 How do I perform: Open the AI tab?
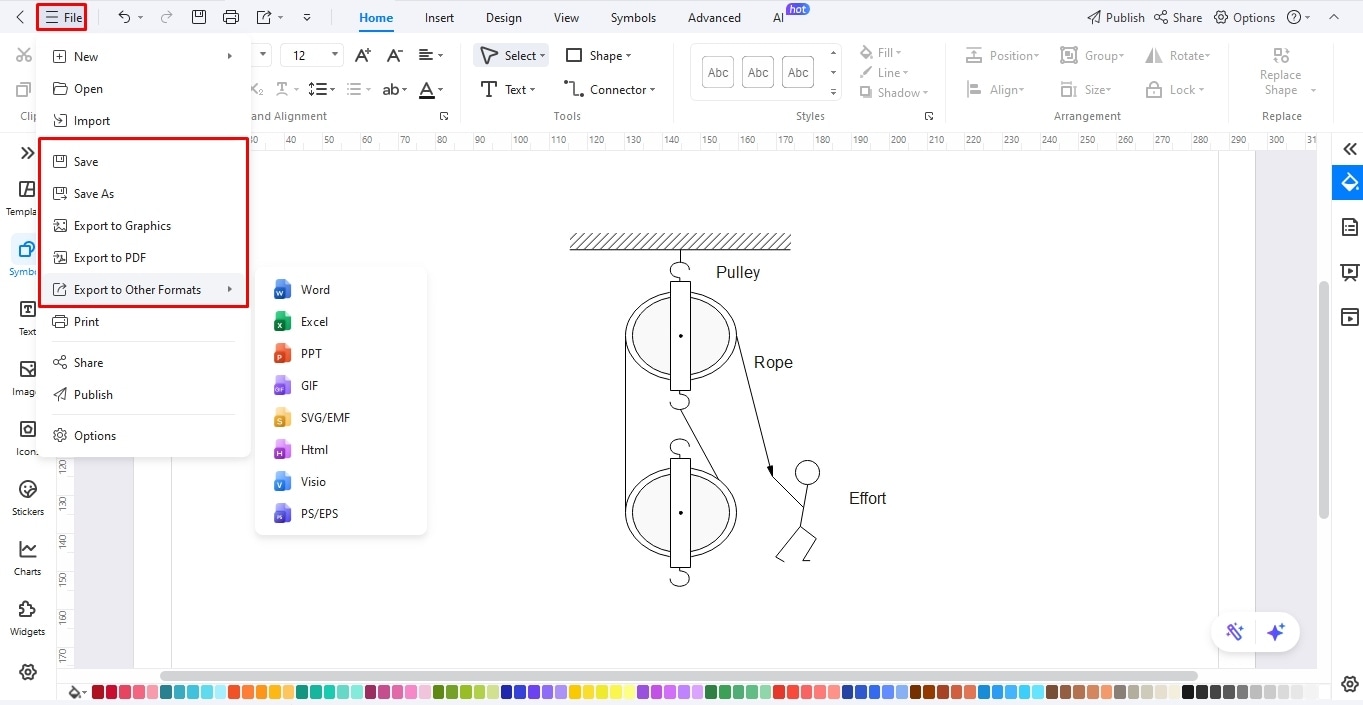779,17
